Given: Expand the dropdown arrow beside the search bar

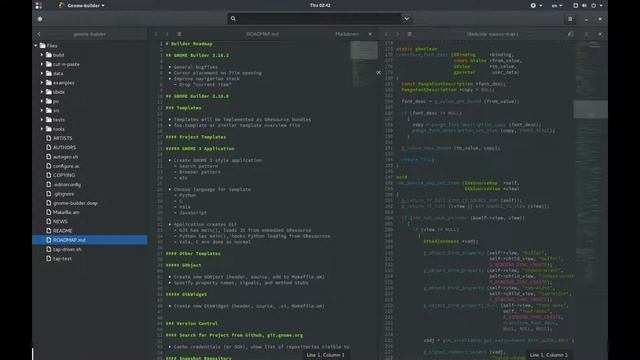Looking at the screenshot, I should click(407, 18).
